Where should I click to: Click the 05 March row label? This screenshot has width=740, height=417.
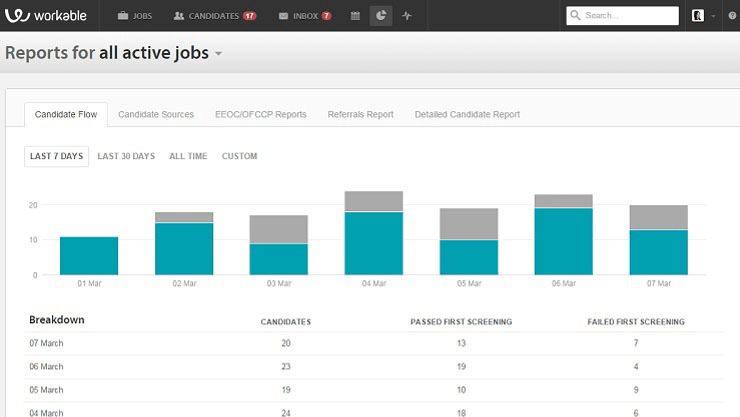point(46,390)
